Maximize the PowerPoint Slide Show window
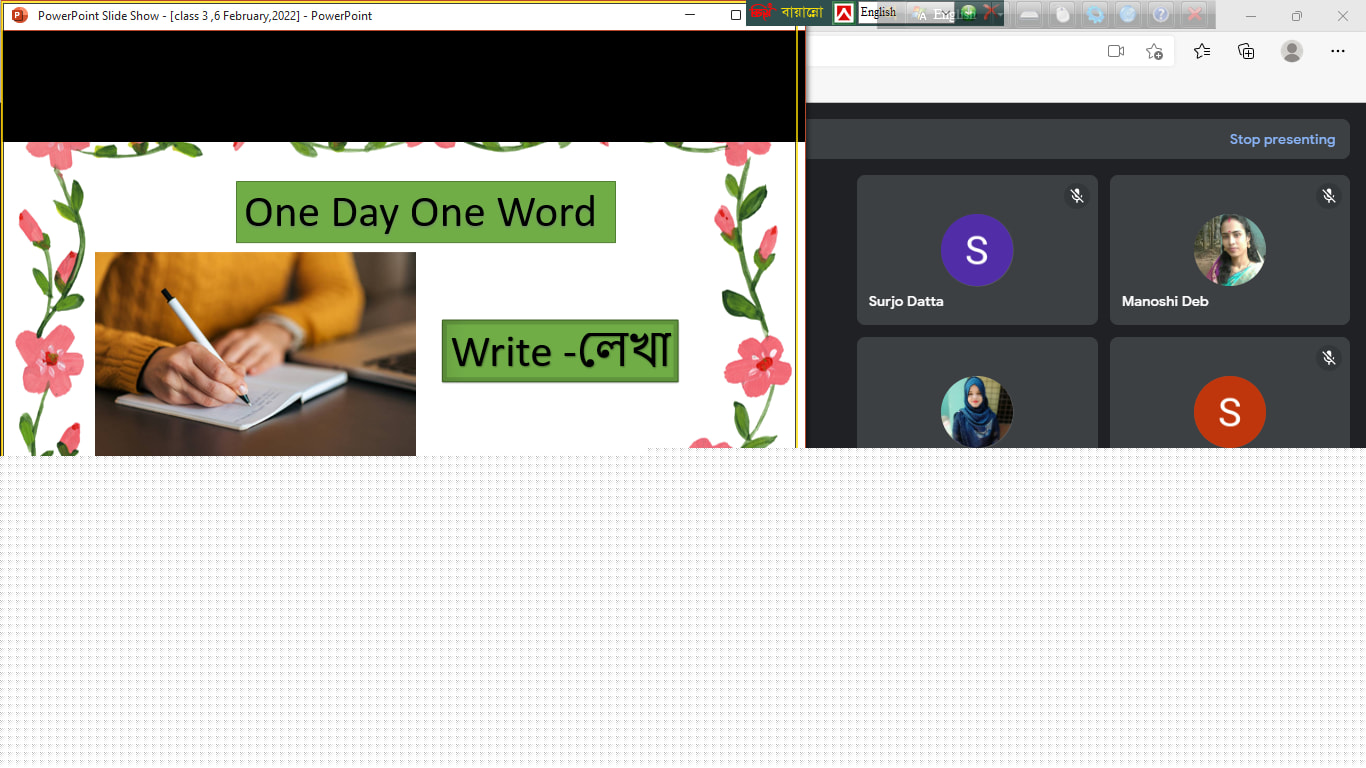This screenshot has height=768, width=1366. (x=736, y=15)
